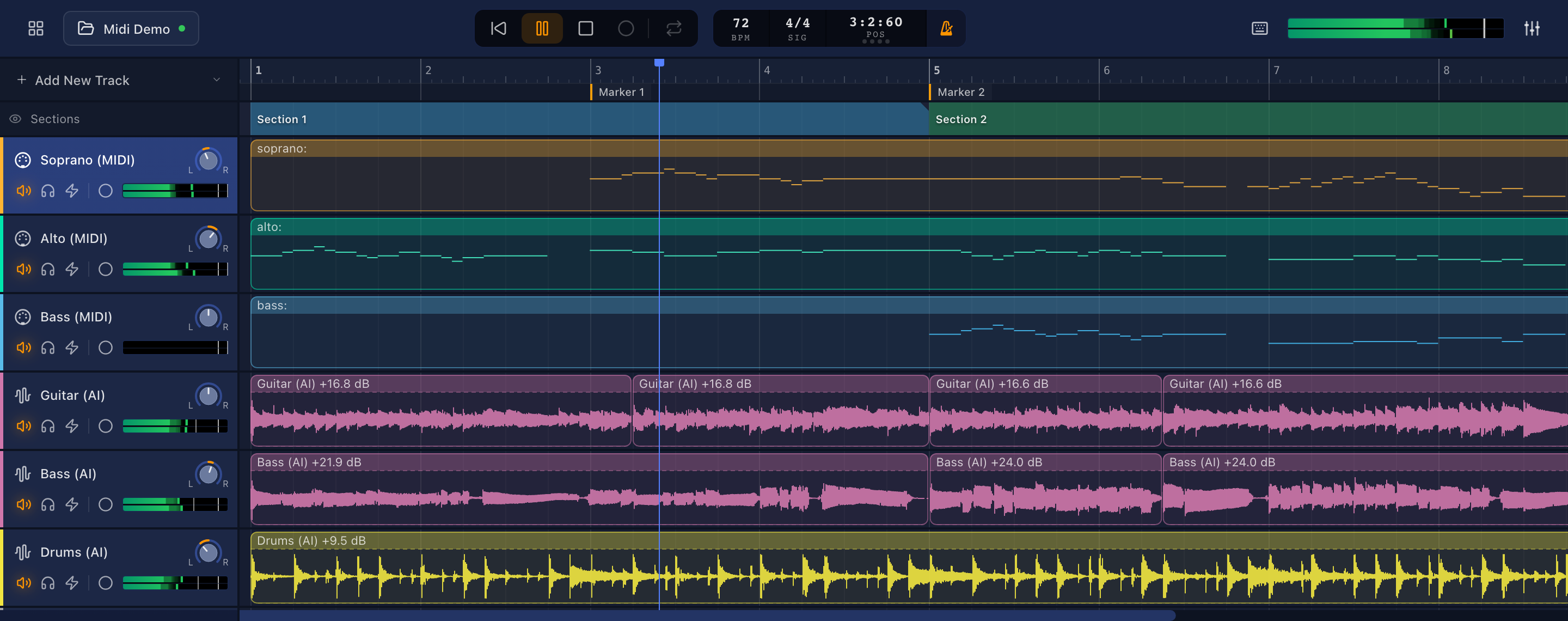Arm recording on Drums (AI) track

(x=105, y=583)
